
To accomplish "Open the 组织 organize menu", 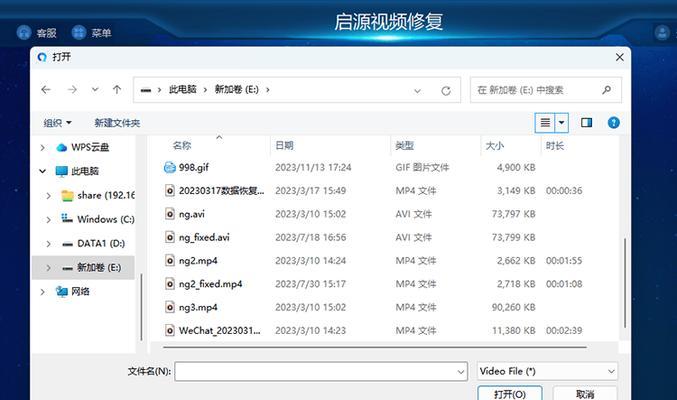I will [57, 123].
